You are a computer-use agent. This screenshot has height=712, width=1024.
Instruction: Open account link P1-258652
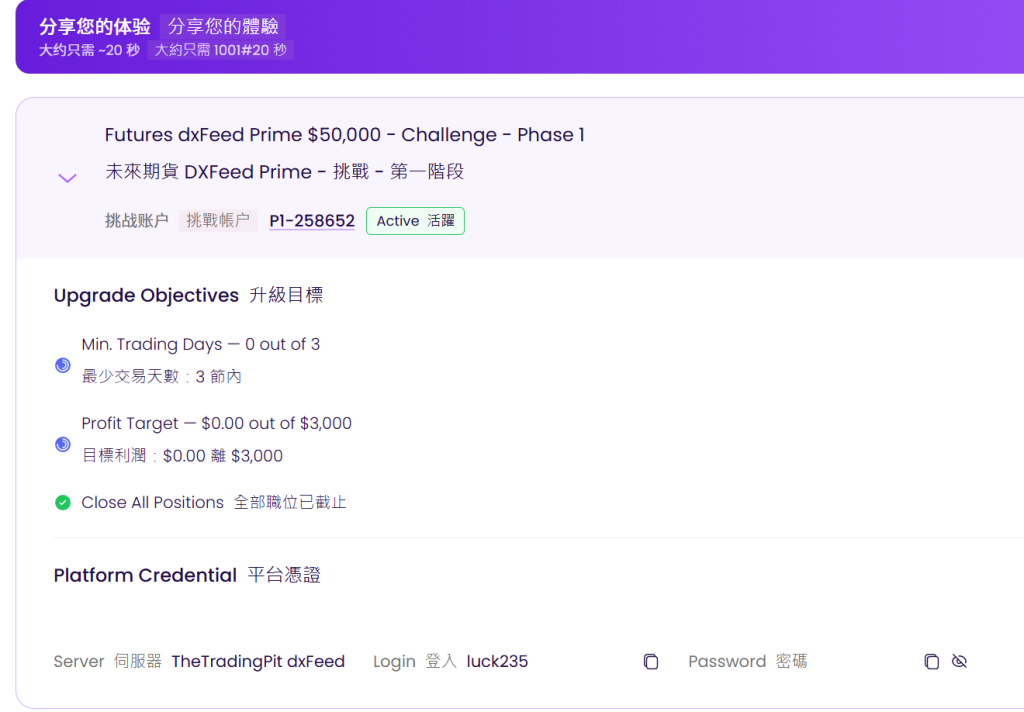pyautogui.click(x=312, y=221)
